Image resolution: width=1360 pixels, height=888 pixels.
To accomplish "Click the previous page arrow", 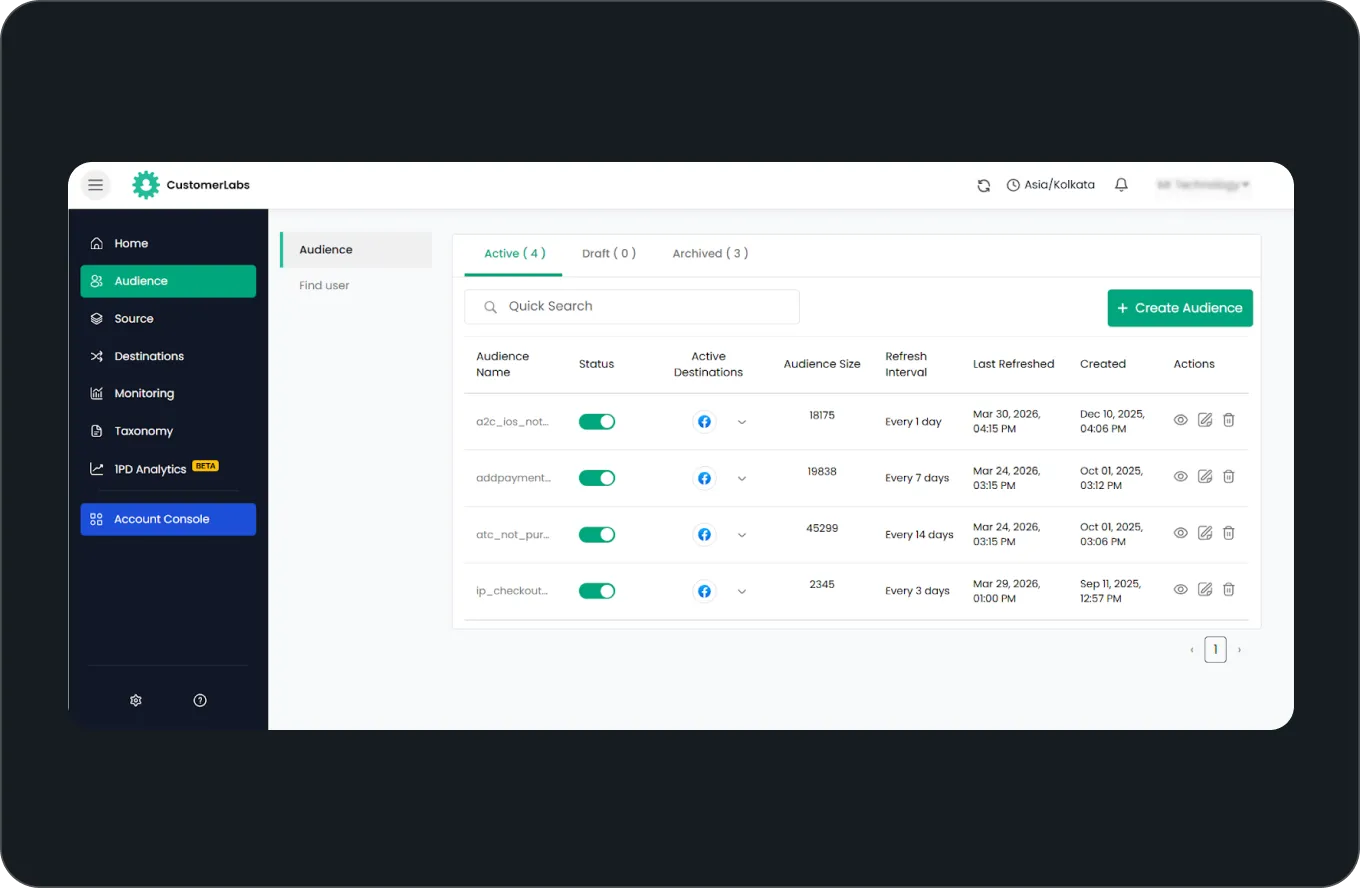I will click(1192, 650).
